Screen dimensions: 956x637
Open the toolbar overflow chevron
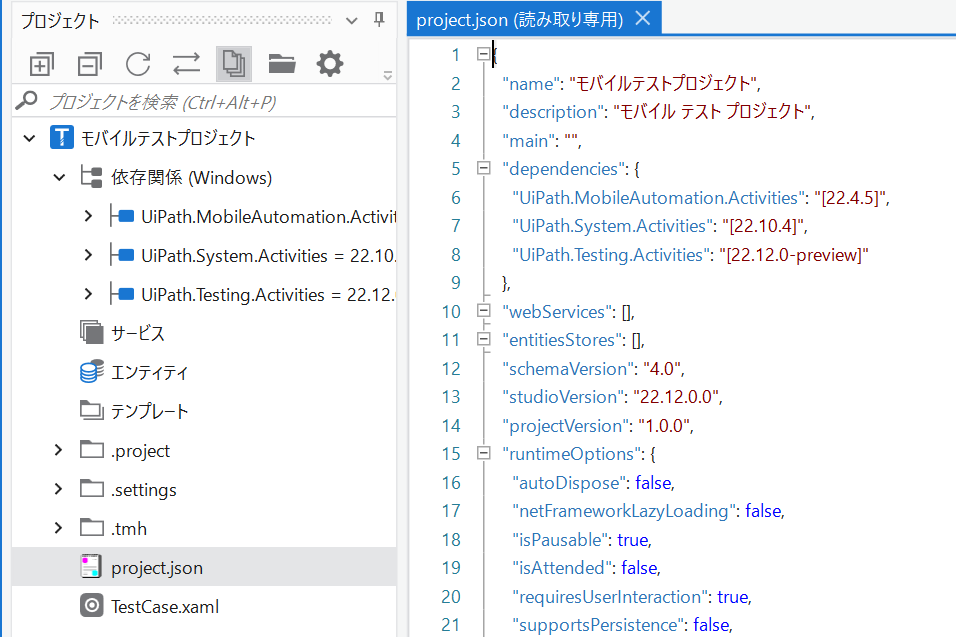click(387, 76)
